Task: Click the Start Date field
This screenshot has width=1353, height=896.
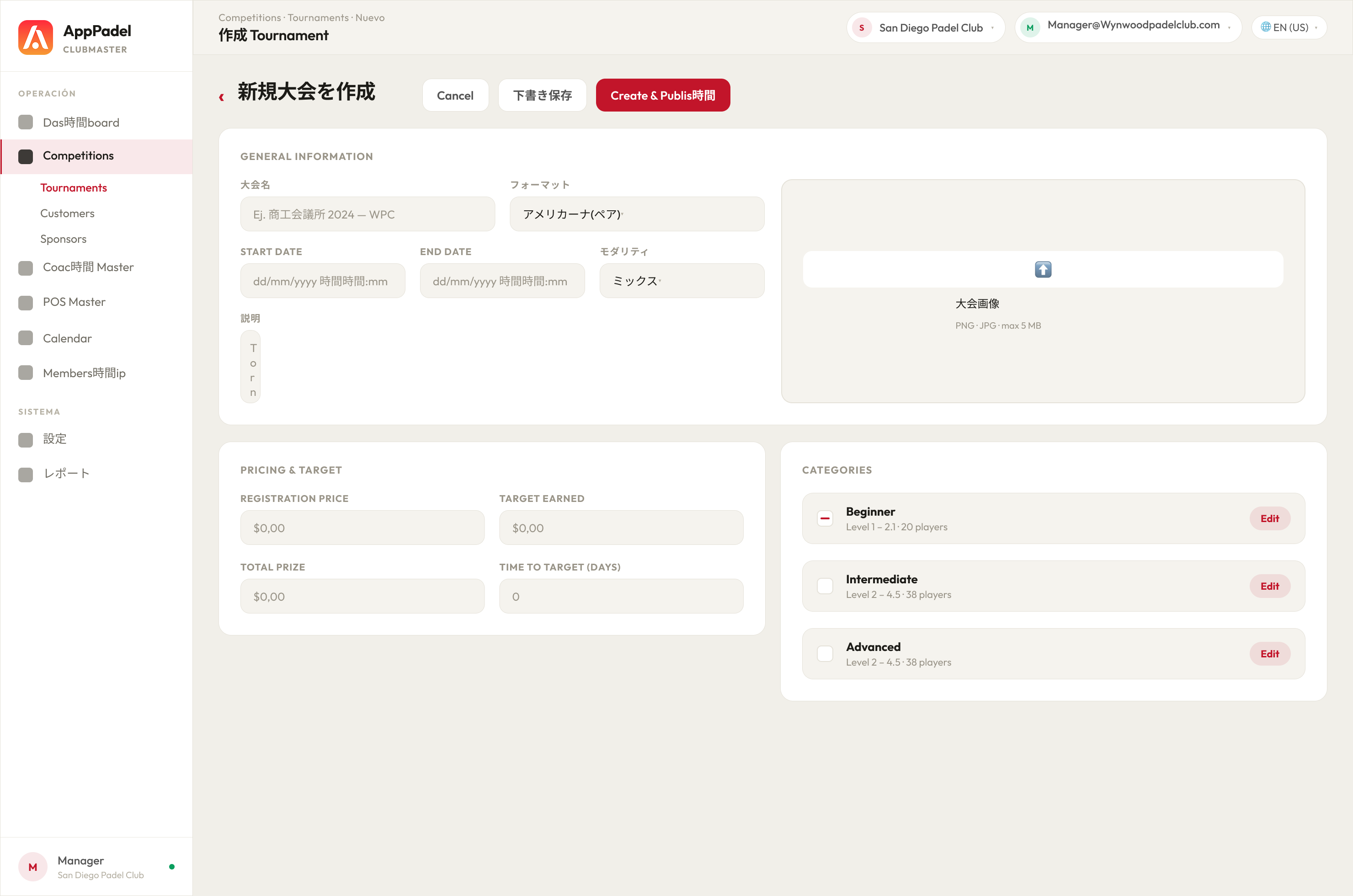Action: coord(322,281)
